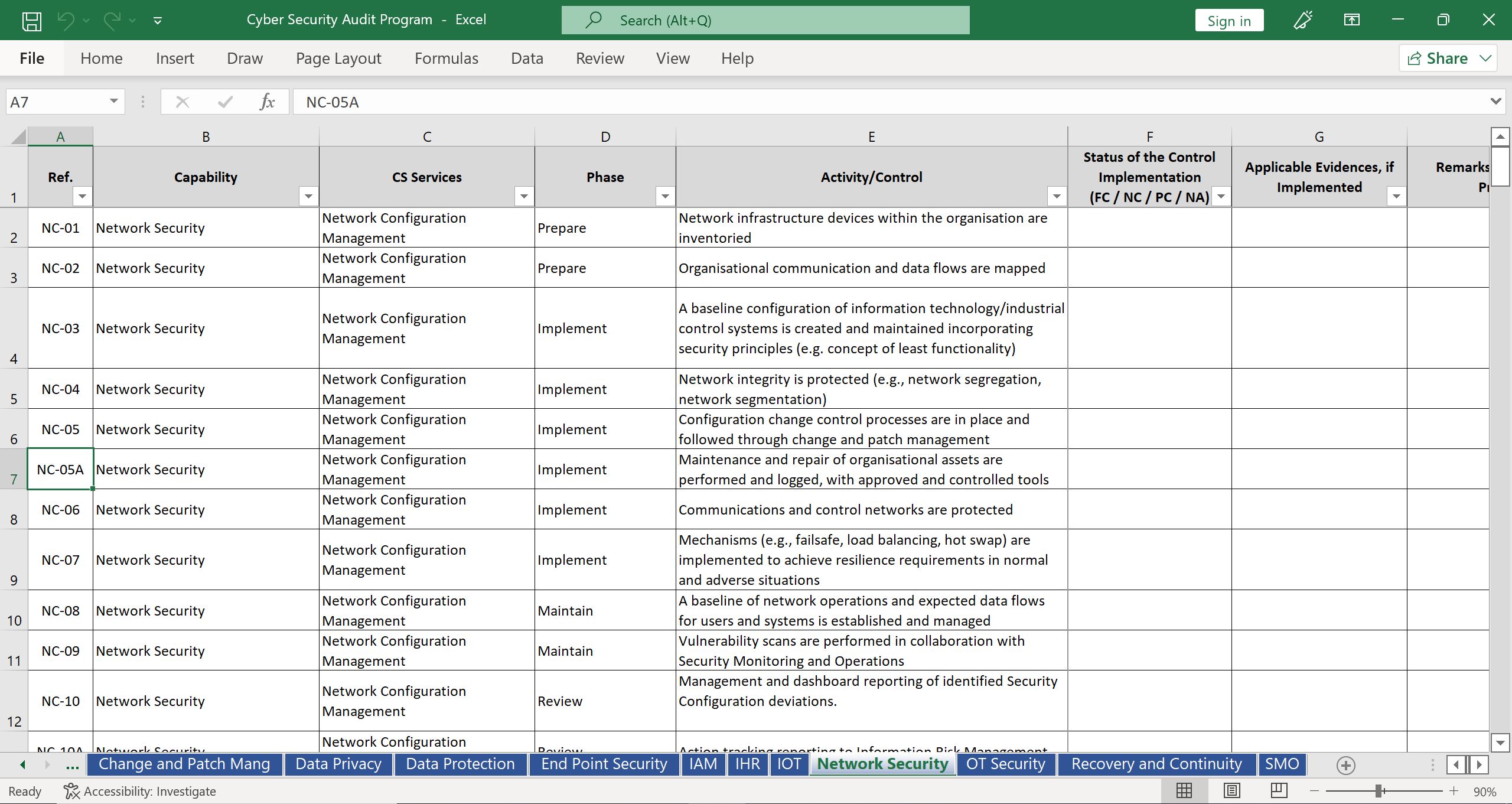Click the Sign in button
This screenshot has width=1512, height=804.
point(1228,21)
